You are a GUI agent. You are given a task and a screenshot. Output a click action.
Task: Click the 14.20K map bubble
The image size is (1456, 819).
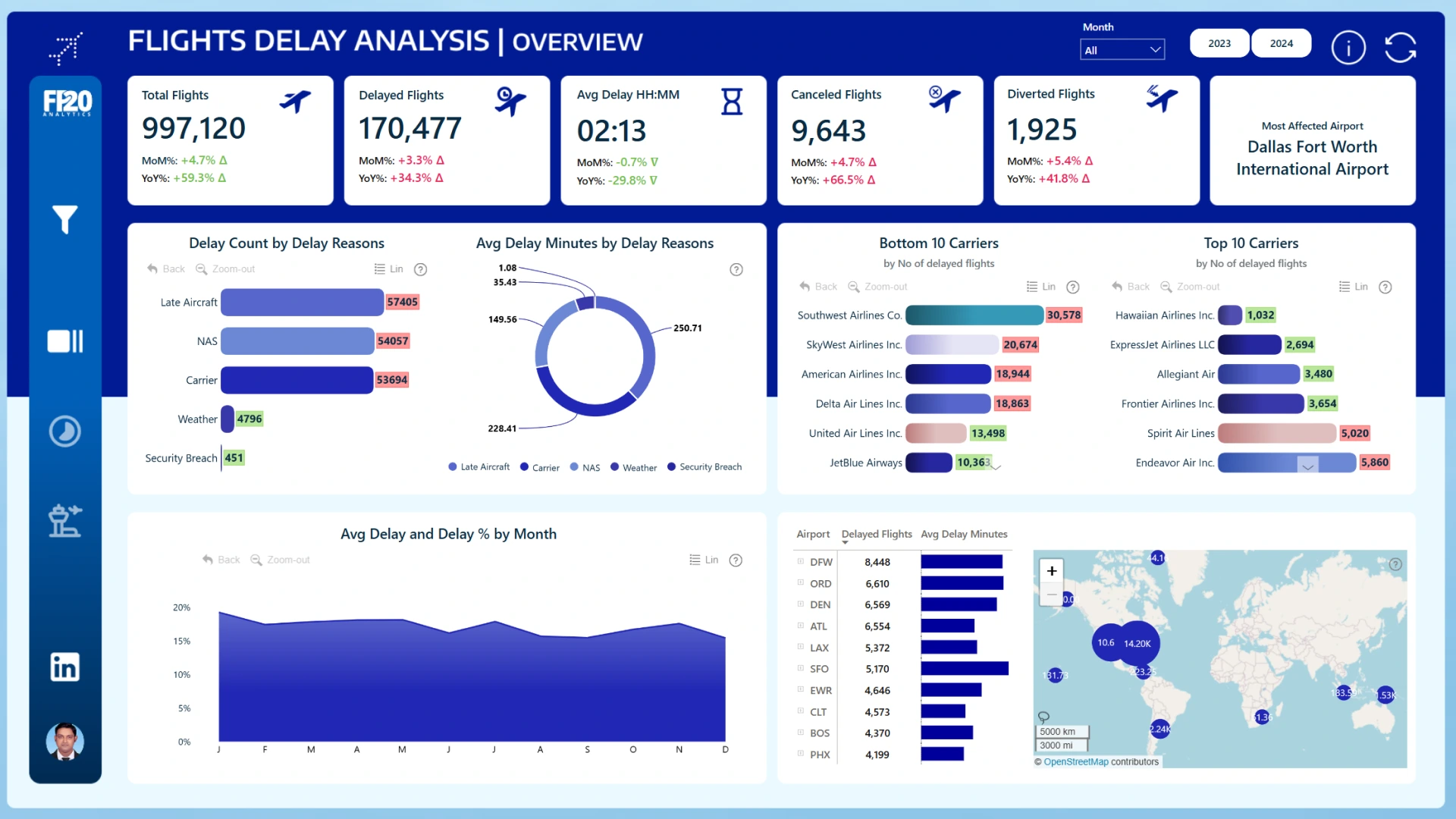1137,643
